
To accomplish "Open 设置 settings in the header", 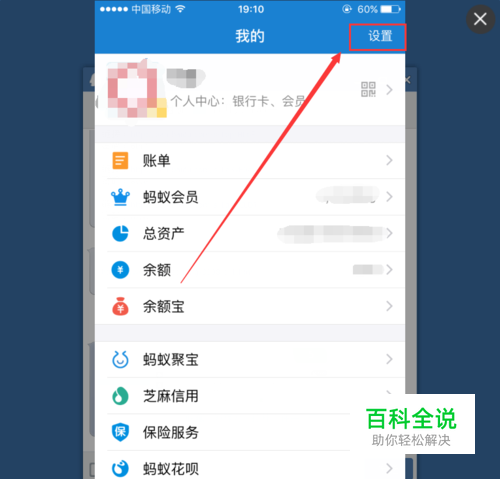I will (x=380, y=36).
